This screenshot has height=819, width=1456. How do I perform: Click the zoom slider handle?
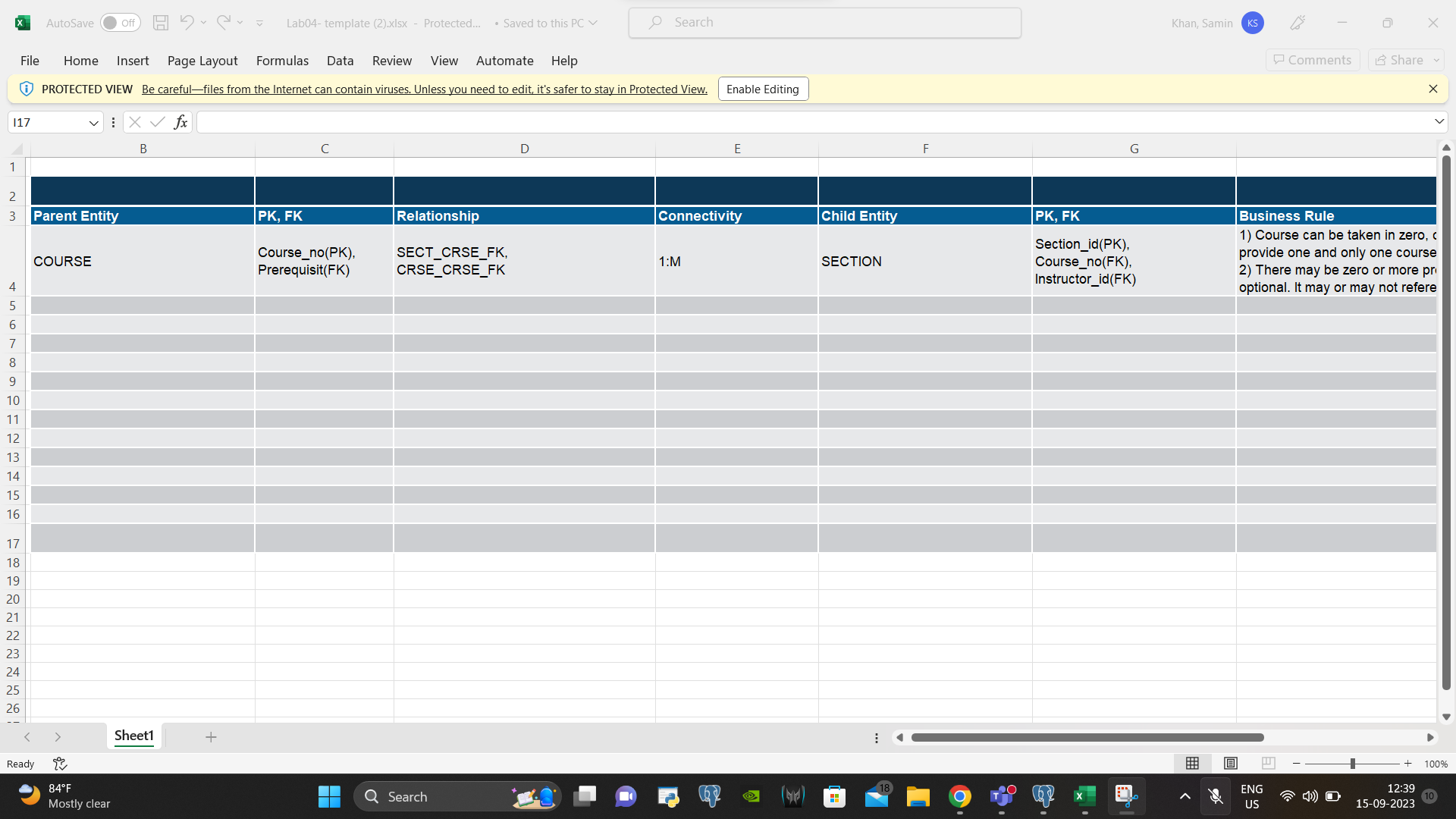coord(1352,764)
